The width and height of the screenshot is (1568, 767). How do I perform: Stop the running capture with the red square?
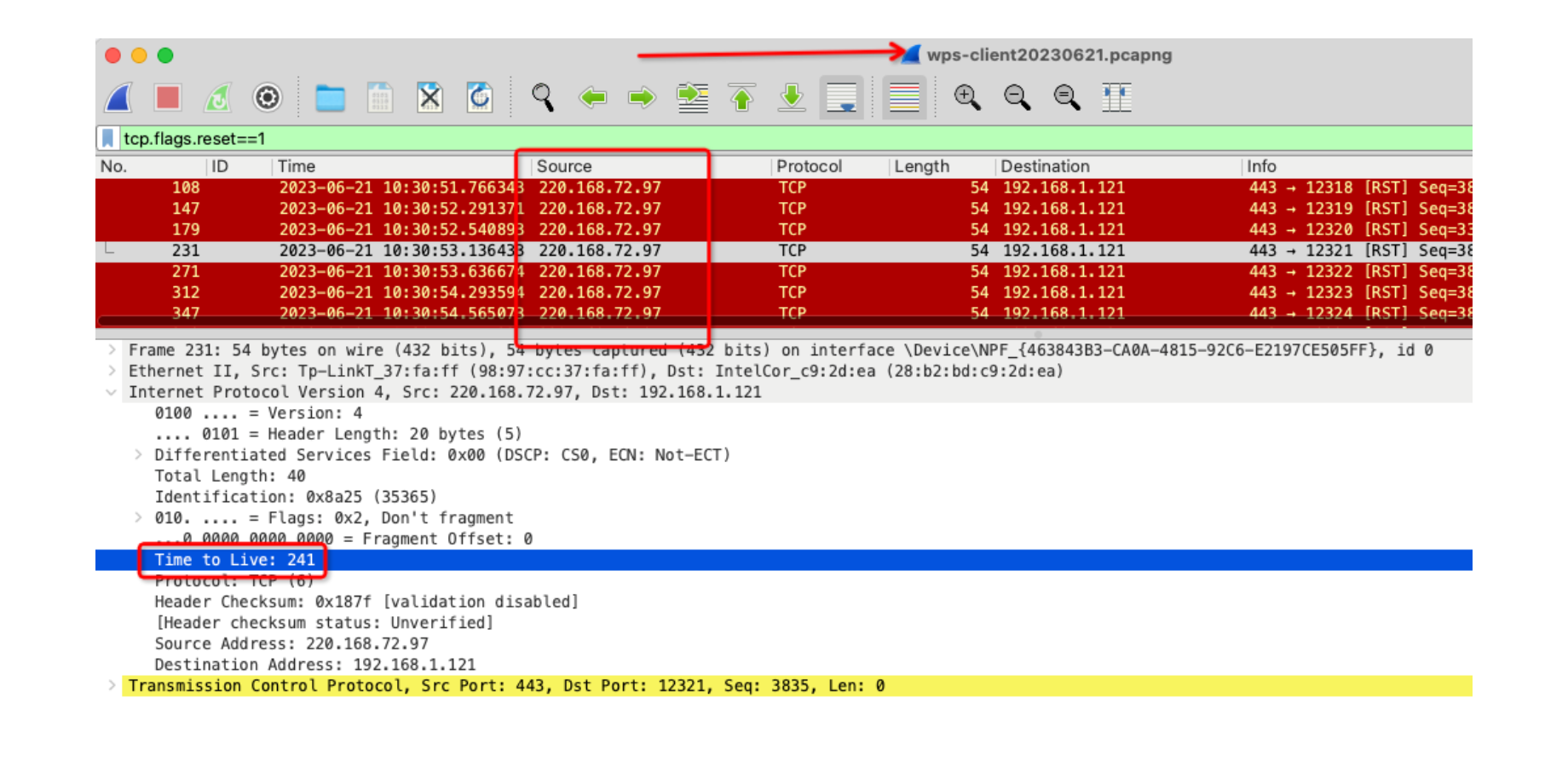coord(168,98)
